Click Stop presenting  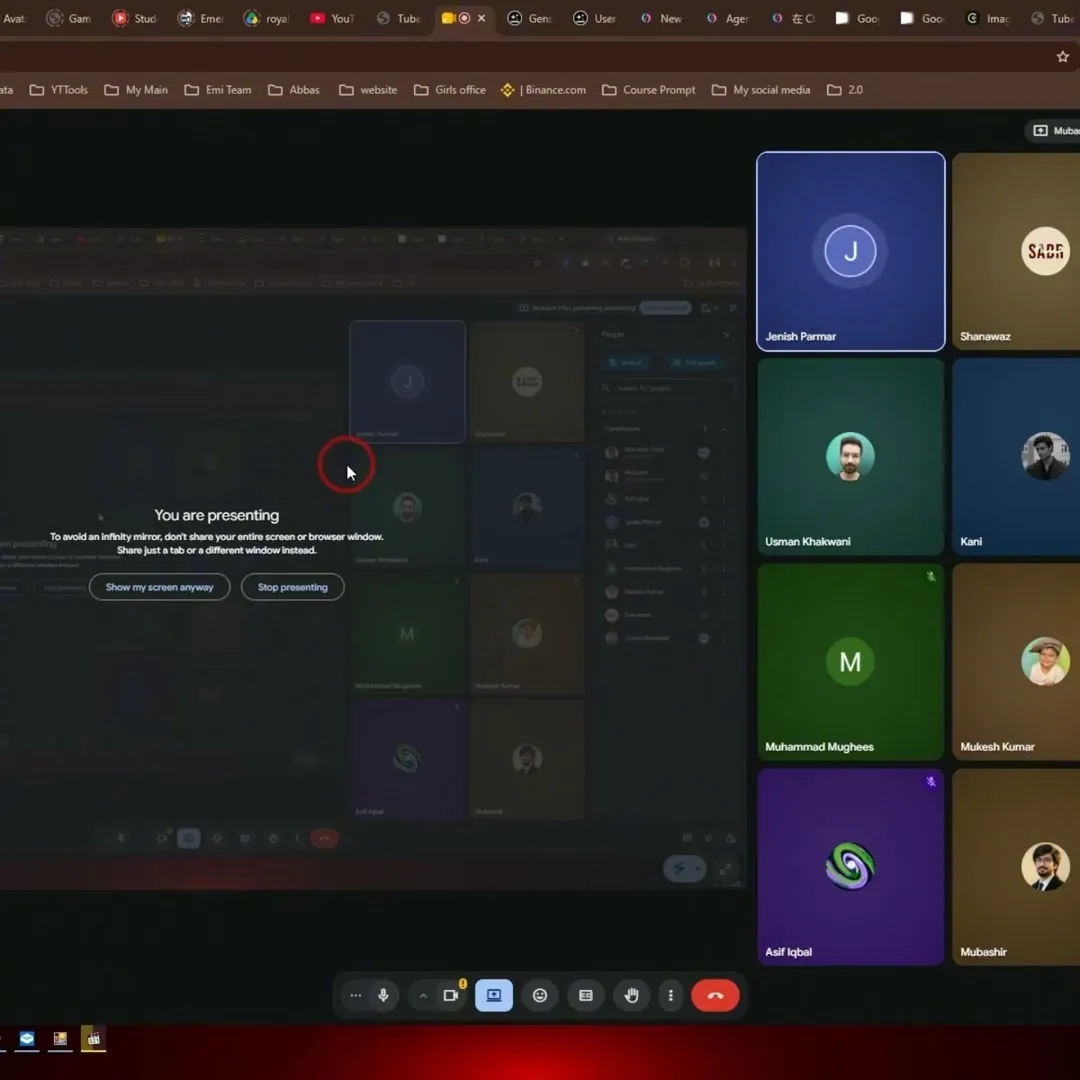pos(293,587)
